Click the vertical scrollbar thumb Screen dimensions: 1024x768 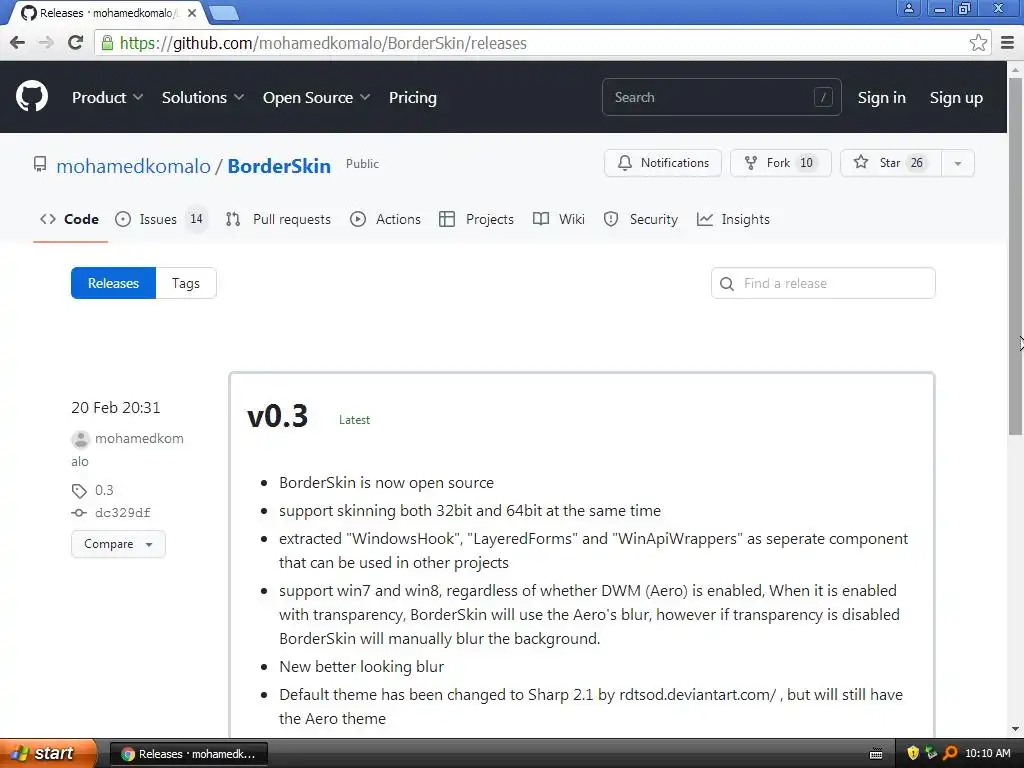(x=1015, y=255)
